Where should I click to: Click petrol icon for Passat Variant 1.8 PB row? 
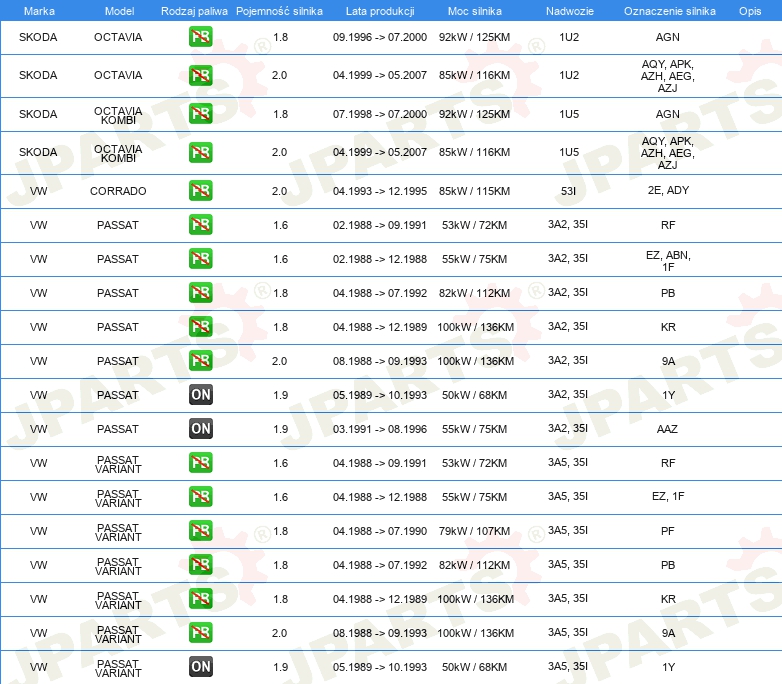pos(200,564)
